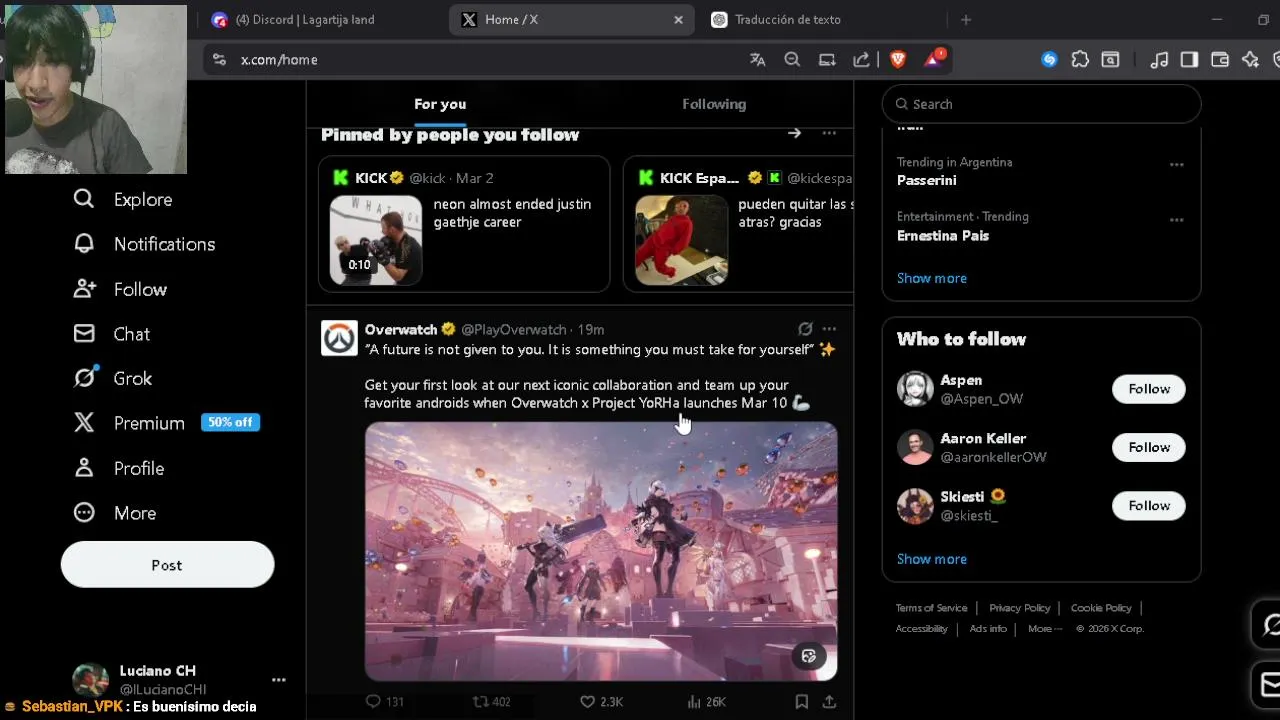The image size is (1280, 720).
Task: Open pinned posts section options
Action: tap(829, 133)
